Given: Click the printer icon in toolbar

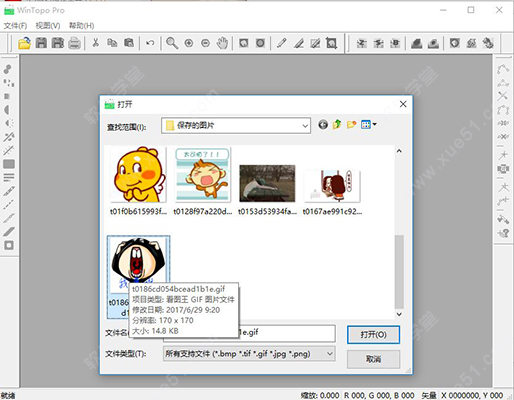Looking at the screenshot, I should [74, 43].
